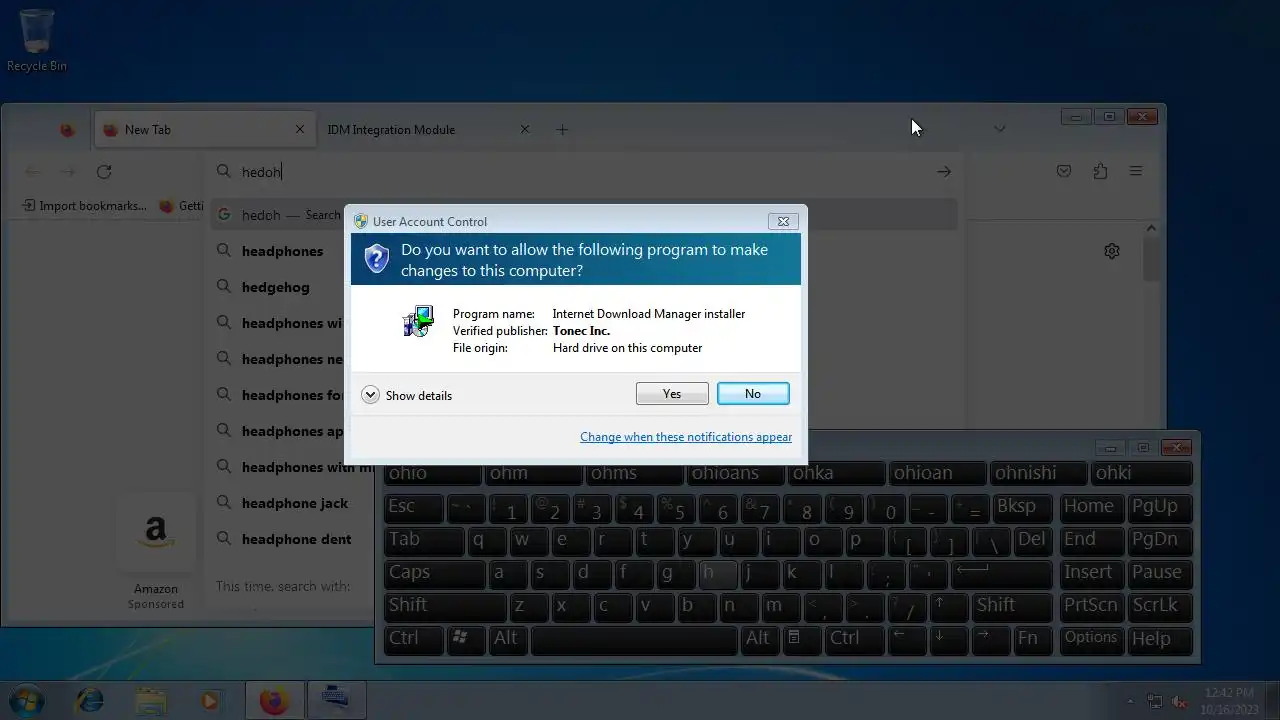Open the new tab page settings gear

1112,251
